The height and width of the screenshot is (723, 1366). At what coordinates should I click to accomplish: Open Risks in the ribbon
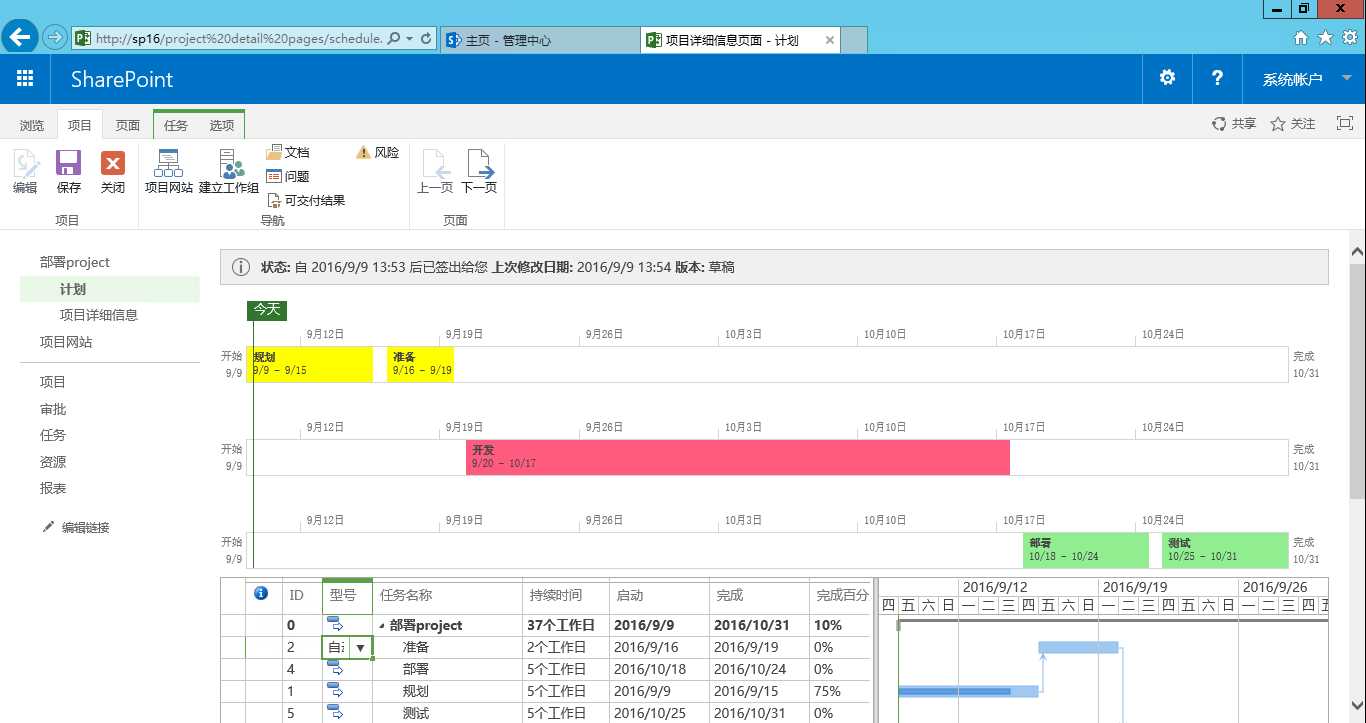[378, 152]
